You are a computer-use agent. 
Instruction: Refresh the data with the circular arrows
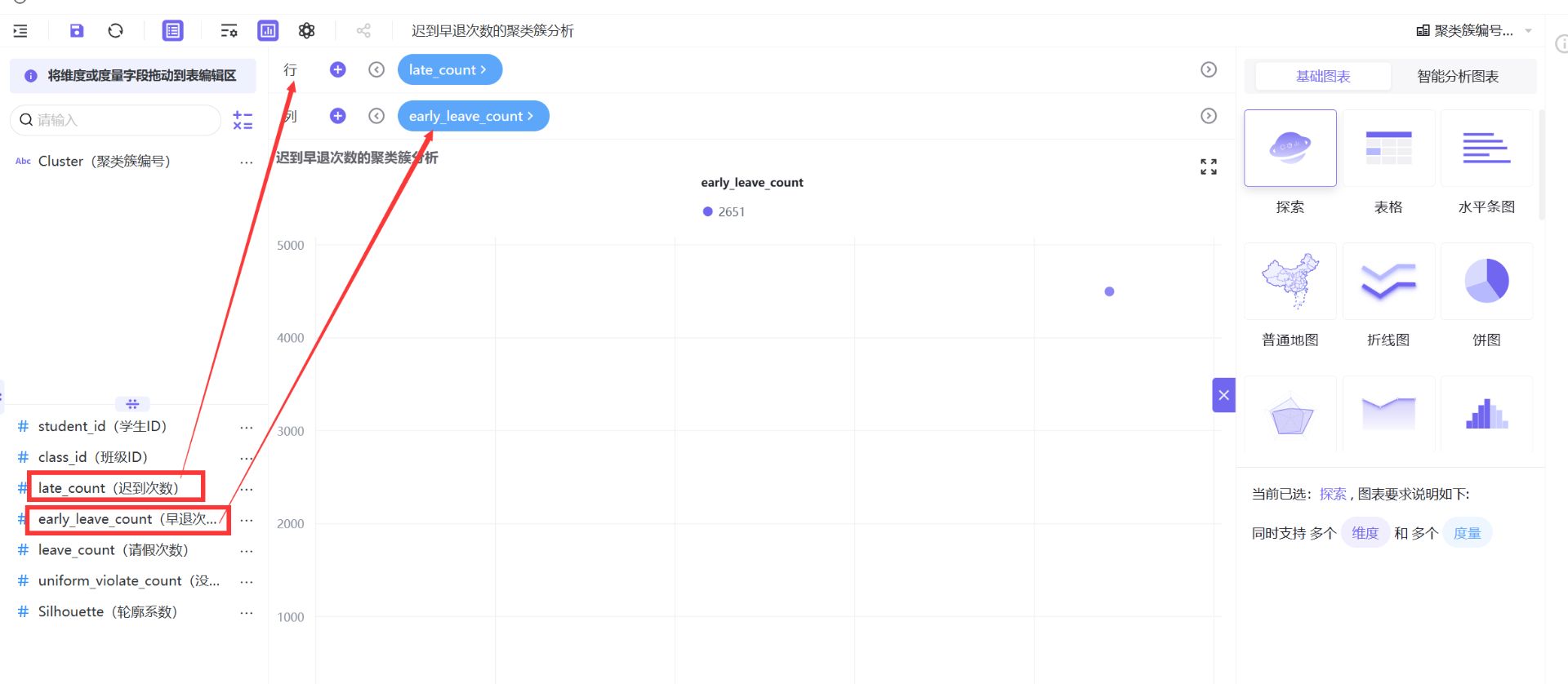click(x=115, y=31)
